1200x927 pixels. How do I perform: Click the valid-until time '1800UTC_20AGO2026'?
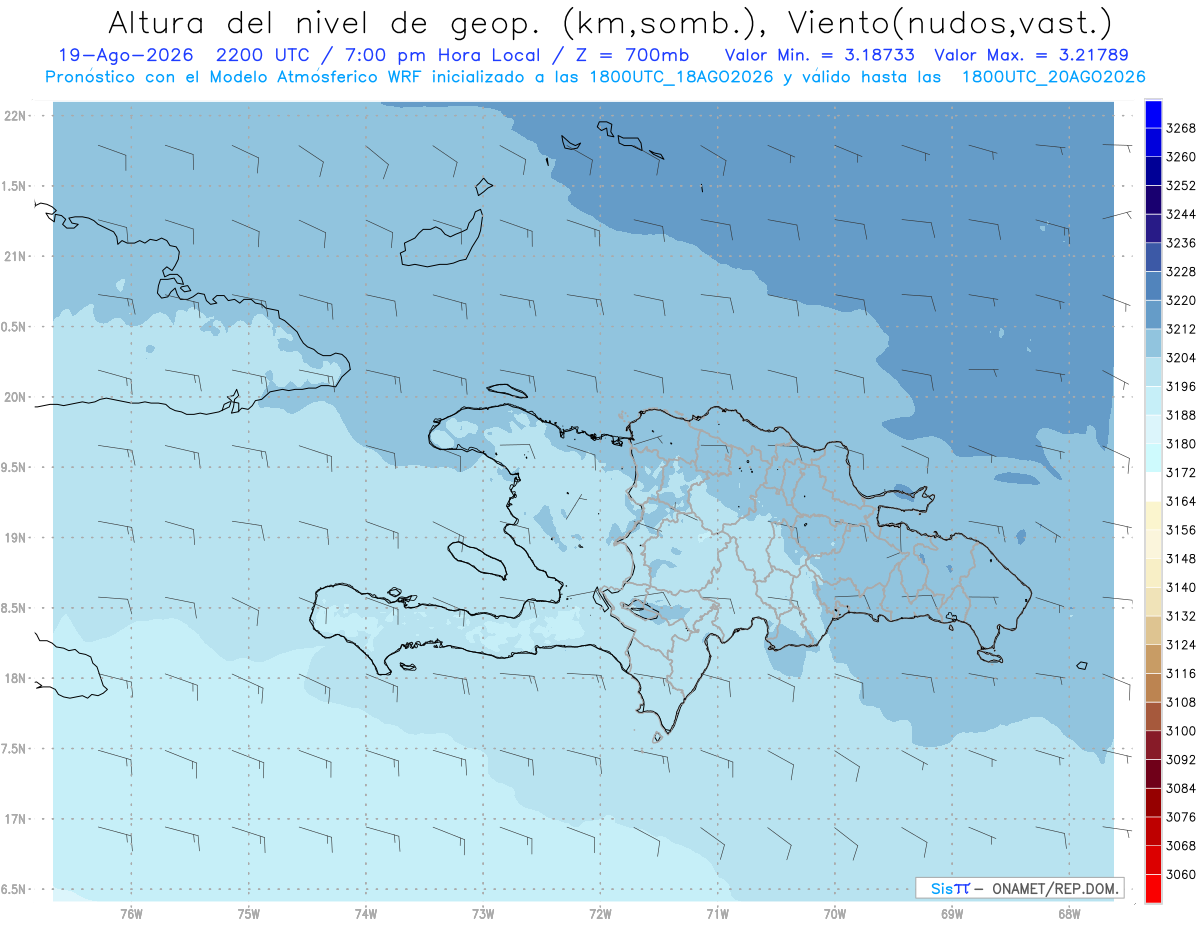click(1053, 76)
